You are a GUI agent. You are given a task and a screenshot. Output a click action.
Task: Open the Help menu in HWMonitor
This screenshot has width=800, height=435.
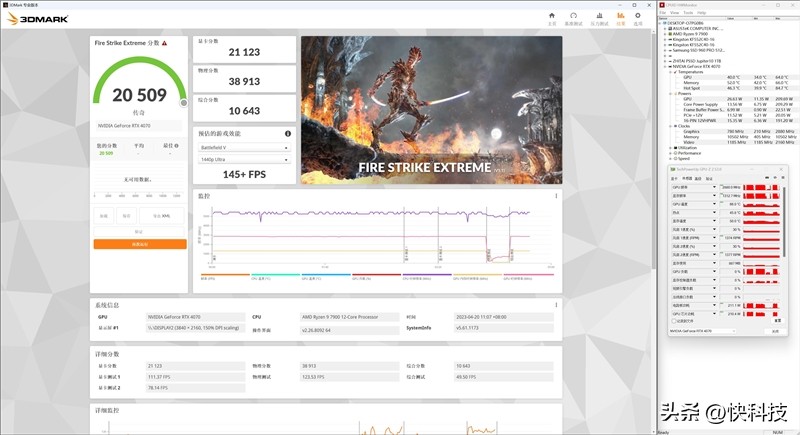coord(702,13)
